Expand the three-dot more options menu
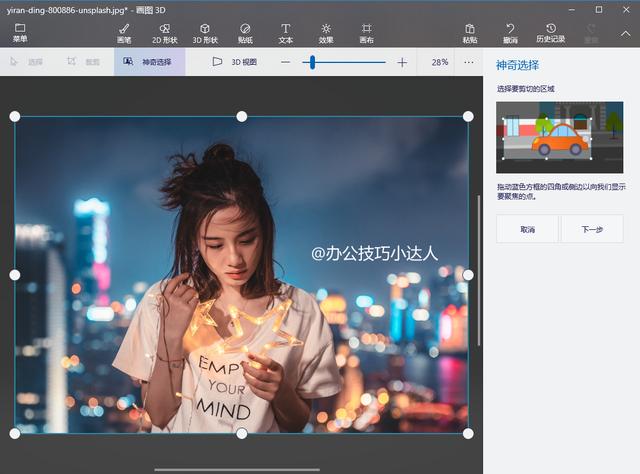This screenshot has height=474, width=640. (468, 62)
